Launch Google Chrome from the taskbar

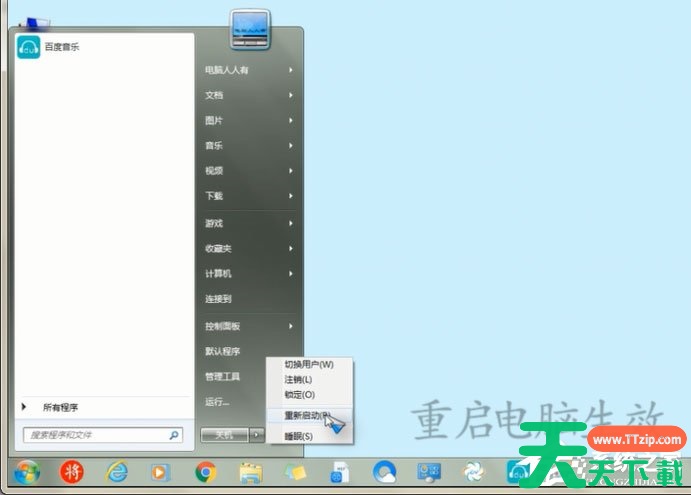tap(206, 471)
